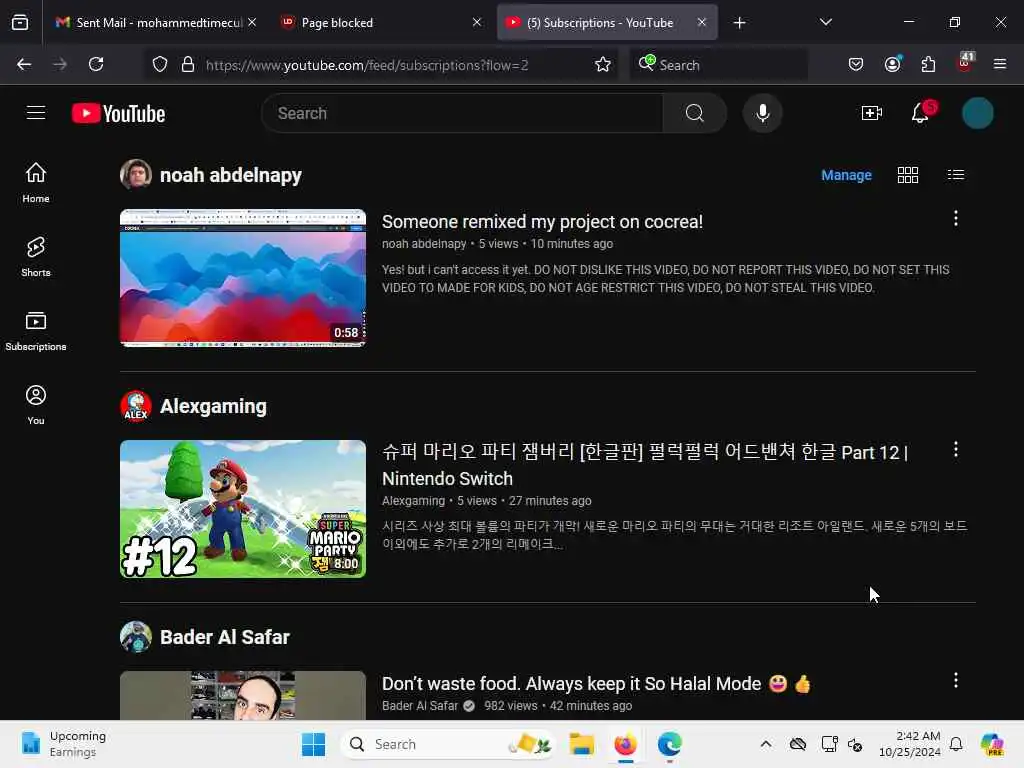Screen dimensions: 1024x768
Task: Open the Create video icon
Action: [x=871, y=113]
